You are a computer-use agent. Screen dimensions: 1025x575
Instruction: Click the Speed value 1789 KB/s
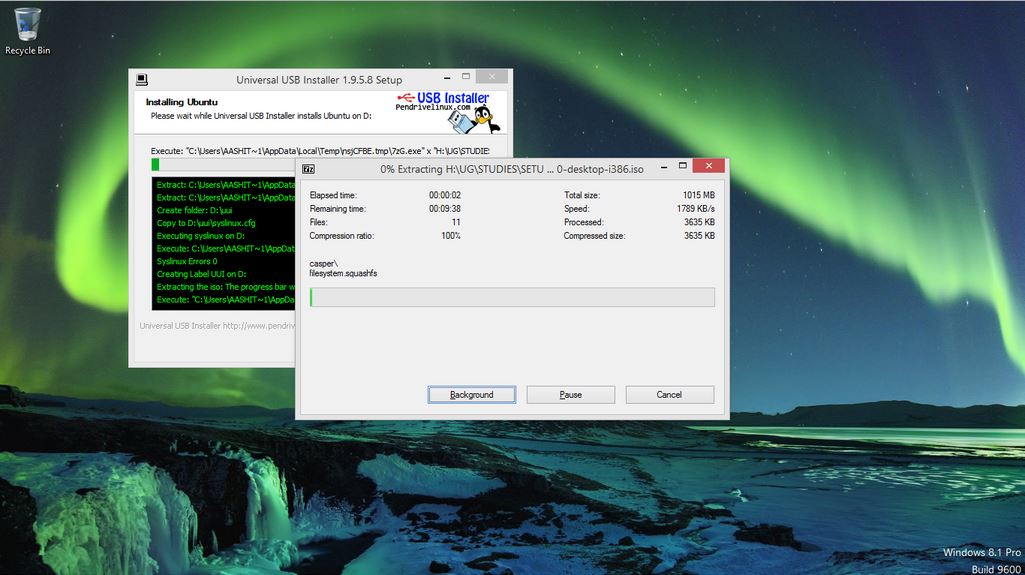[696, 209]
